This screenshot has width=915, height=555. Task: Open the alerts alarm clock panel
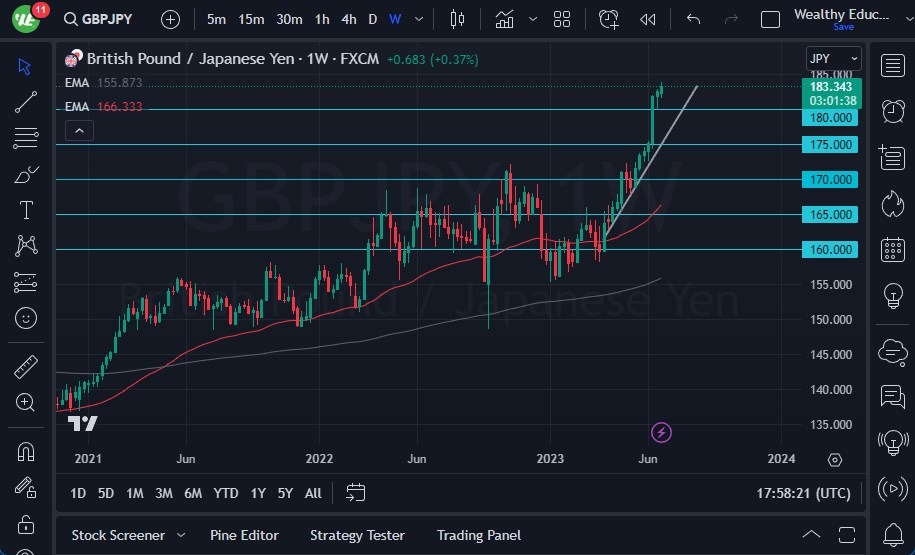pyautogui.click(x=892, y=111)
